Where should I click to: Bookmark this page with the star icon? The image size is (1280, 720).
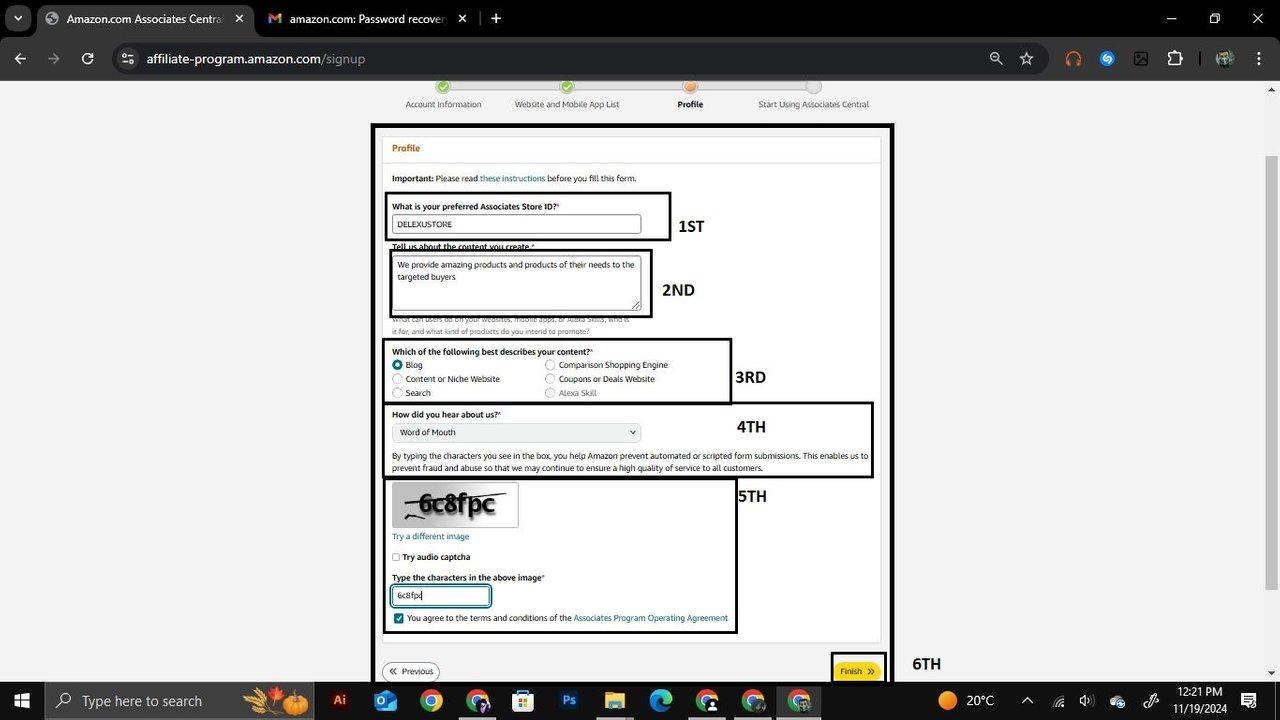point(1026,59)
